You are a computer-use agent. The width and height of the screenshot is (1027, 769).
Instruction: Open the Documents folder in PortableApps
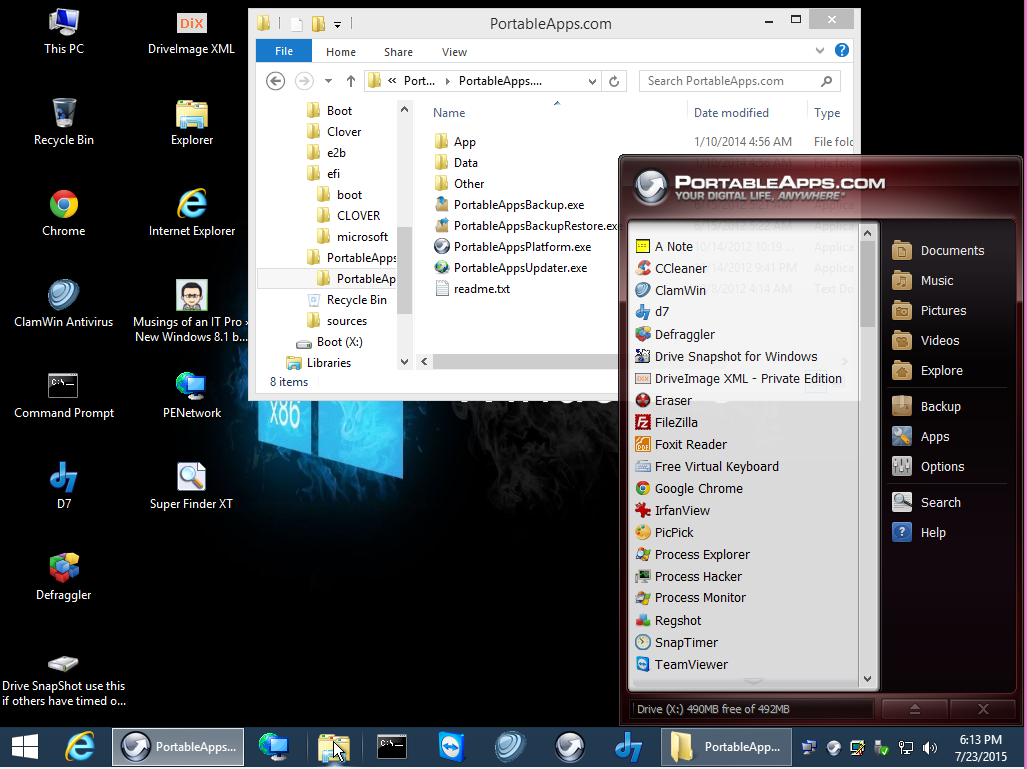coord(938,250)
